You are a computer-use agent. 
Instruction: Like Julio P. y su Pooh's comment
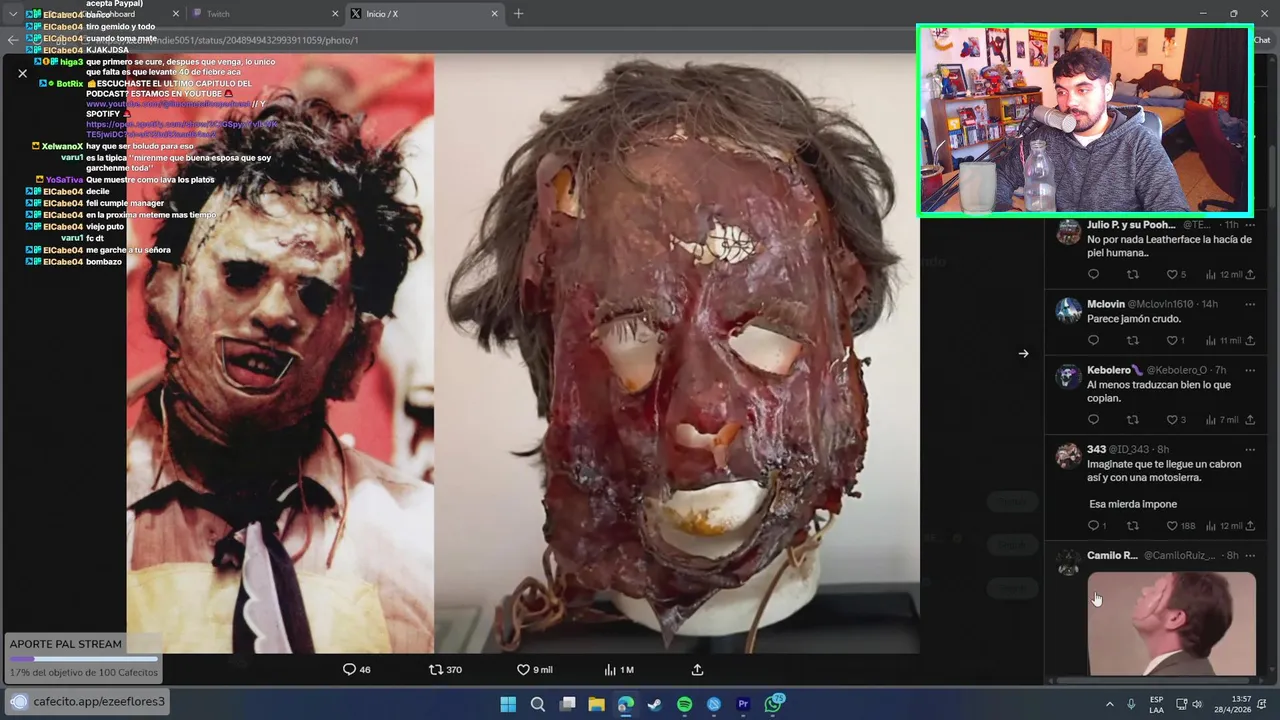(1176, 274)
